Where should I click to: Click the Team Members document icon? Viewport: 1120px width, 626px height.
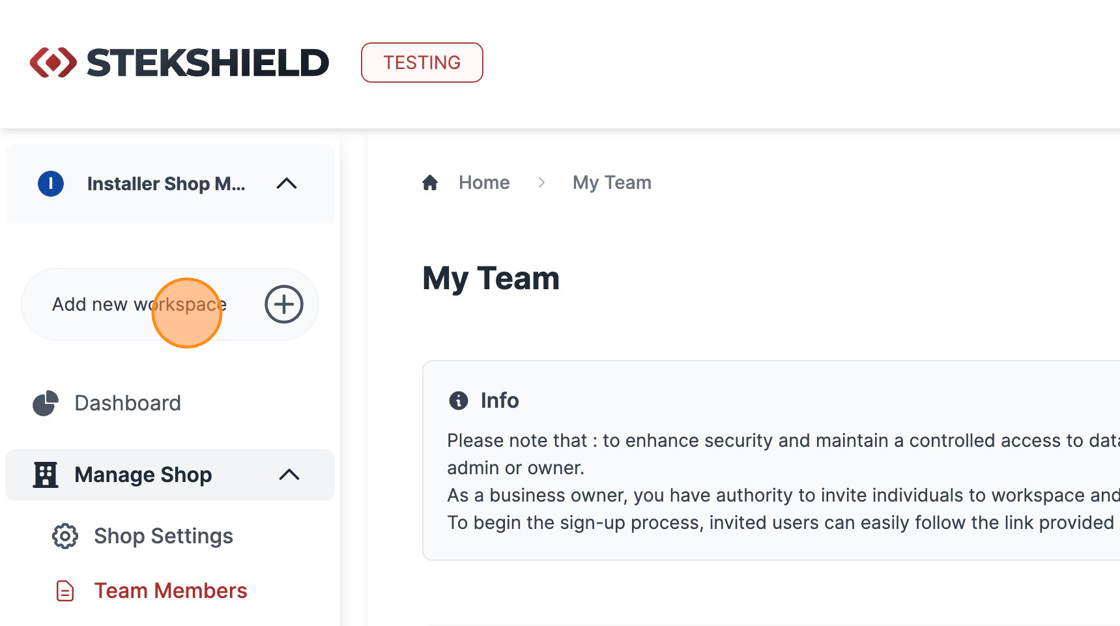65,591
